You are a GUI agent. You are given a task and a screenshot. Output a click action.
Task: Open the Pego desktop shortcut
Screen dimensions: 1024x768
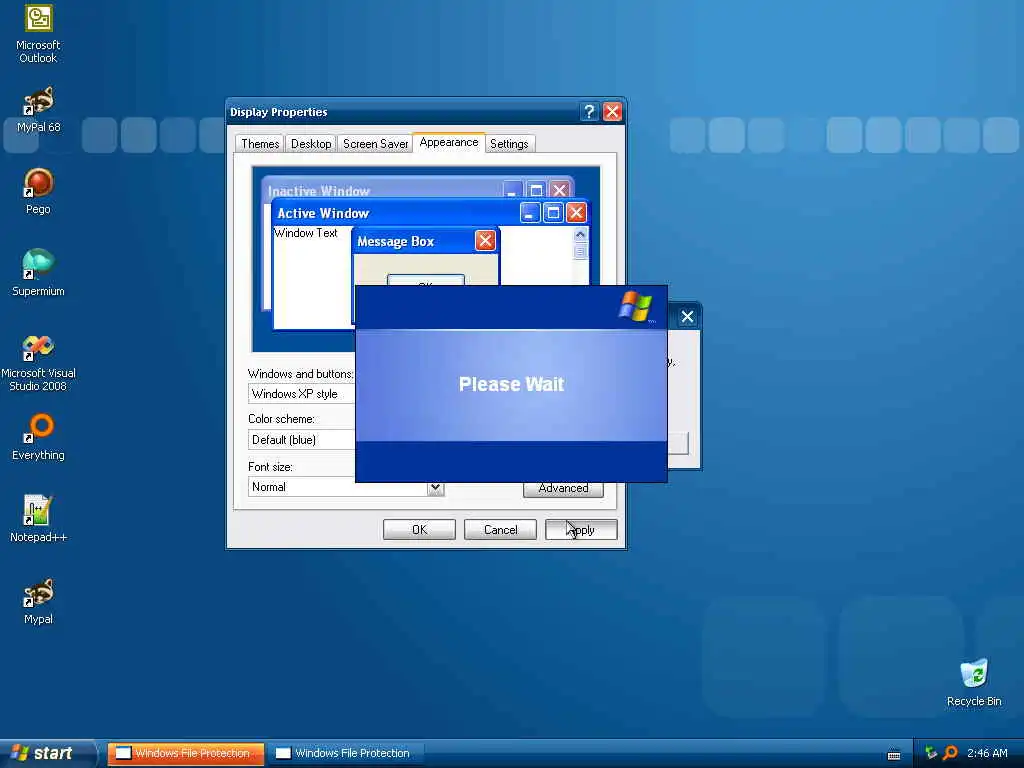pos(38,191)
